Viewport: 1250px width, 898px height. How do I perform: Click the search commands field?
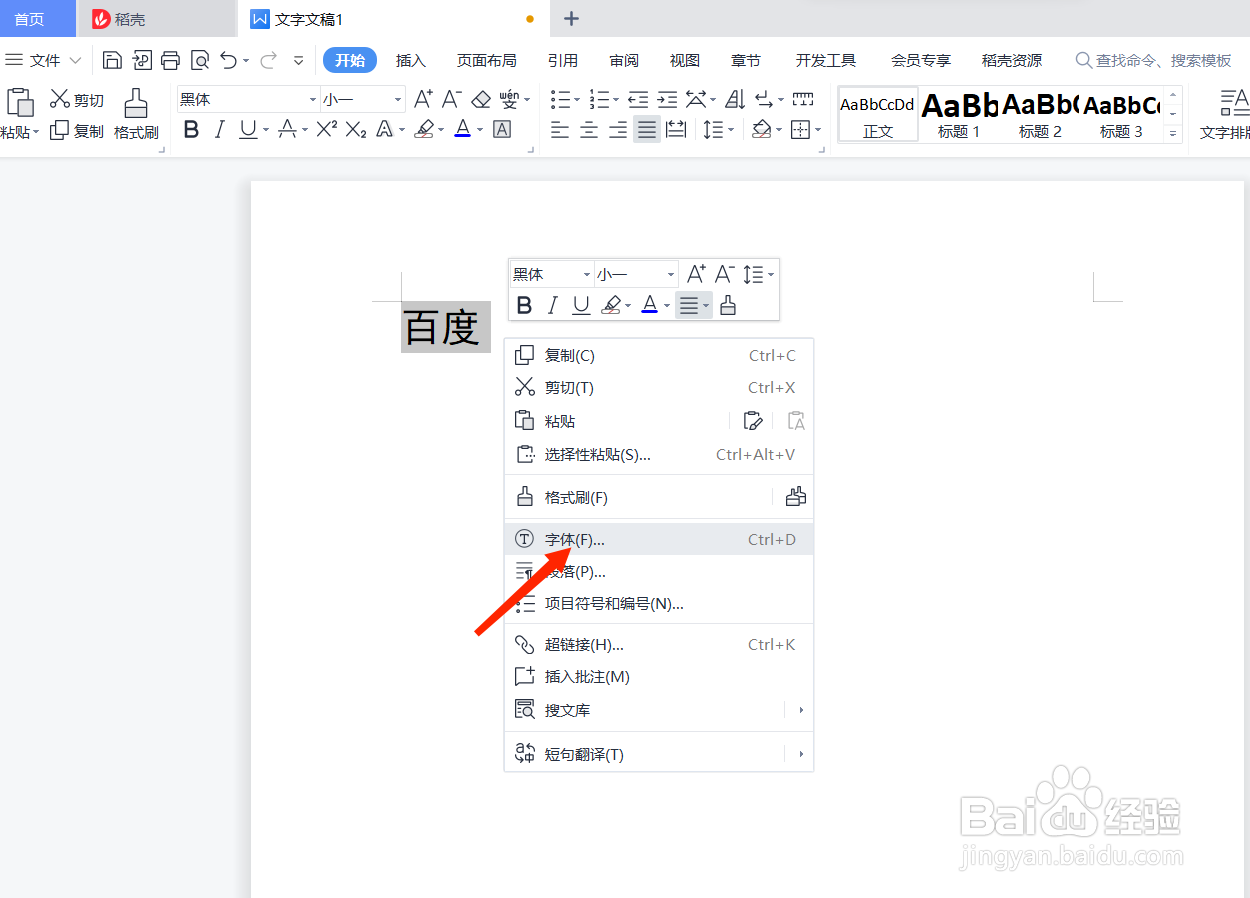coord(1155,61)
